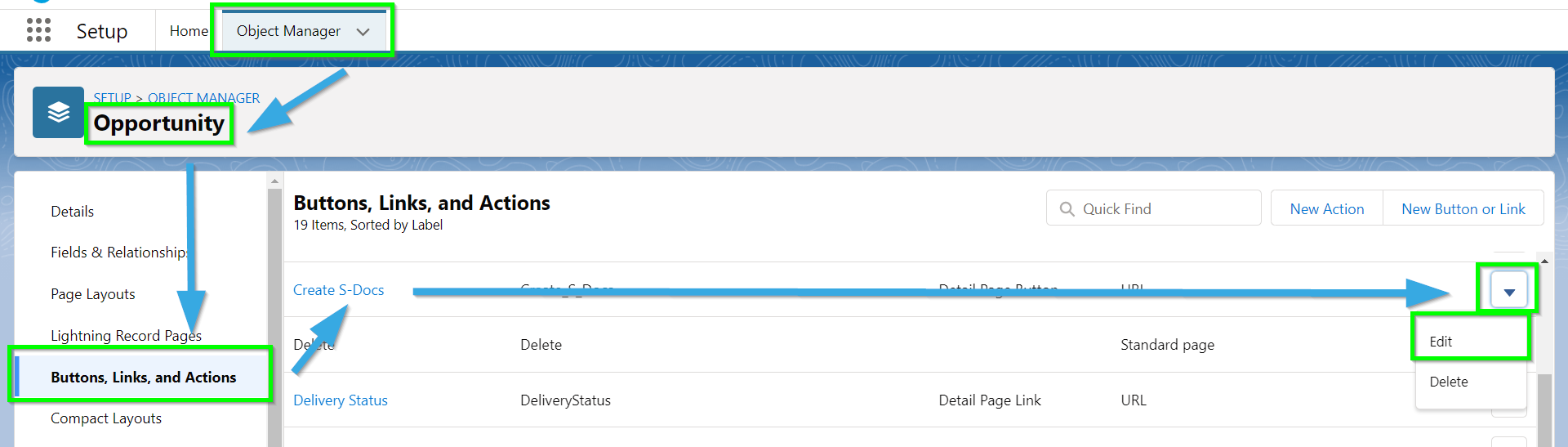Click the New Action button

(1326, 209)
